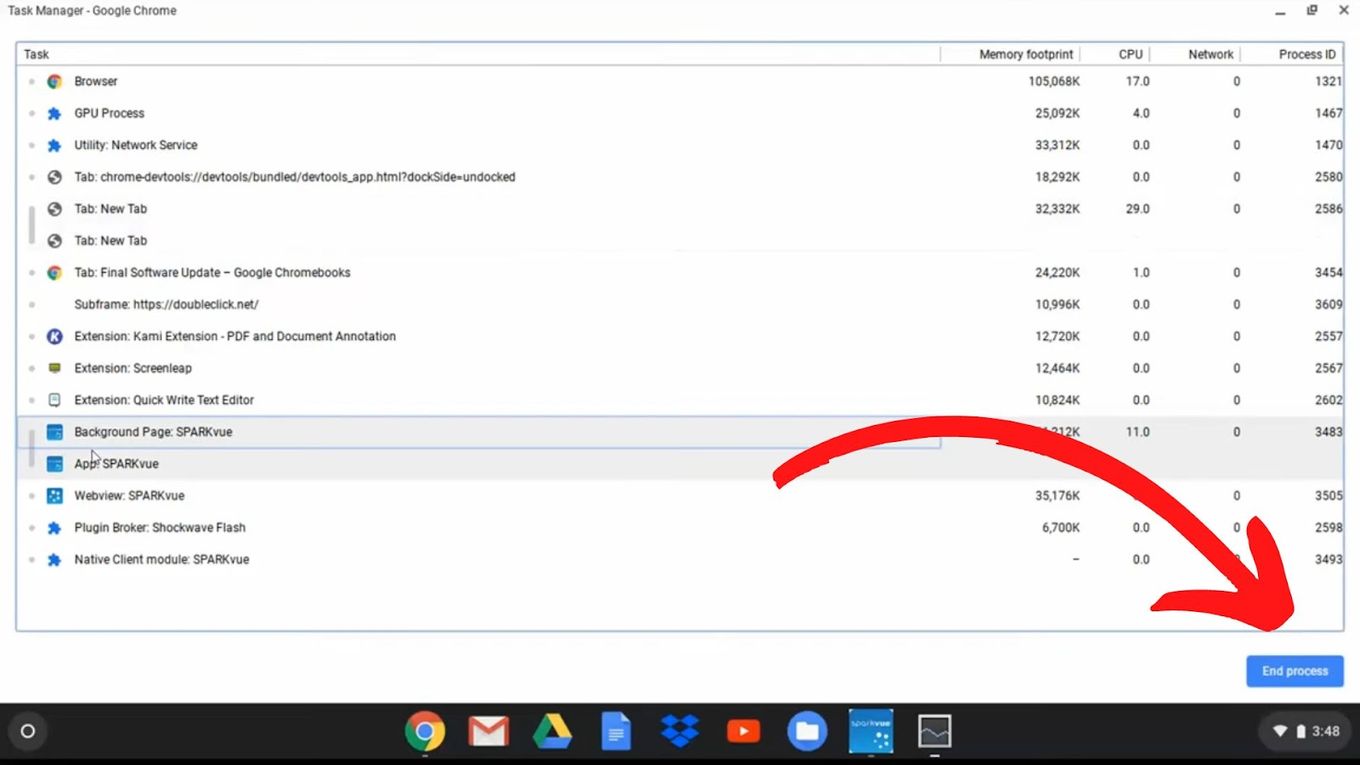Select the Webview: SPARKvue icon
Image resolution: width=1360 pixels, height=765 pixels.
click(x=55, y=496)
